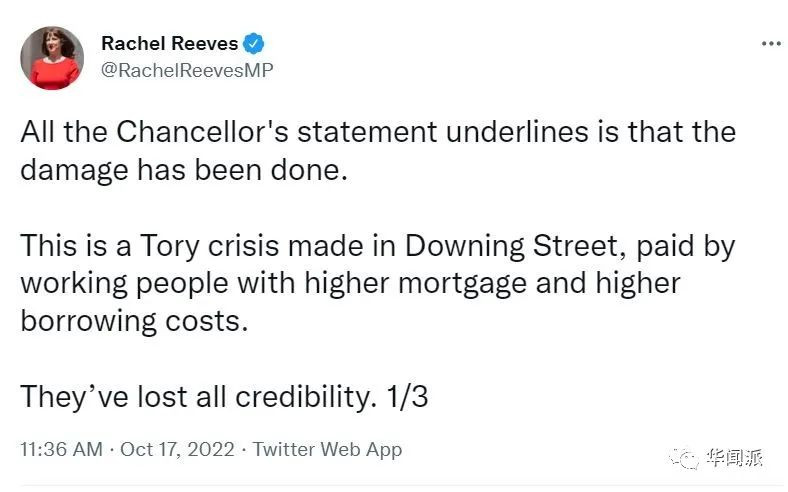Click the line starting "All the Chancellor's statement"
The width and height of the screenshot is (788, 492).
click(378, 132)
